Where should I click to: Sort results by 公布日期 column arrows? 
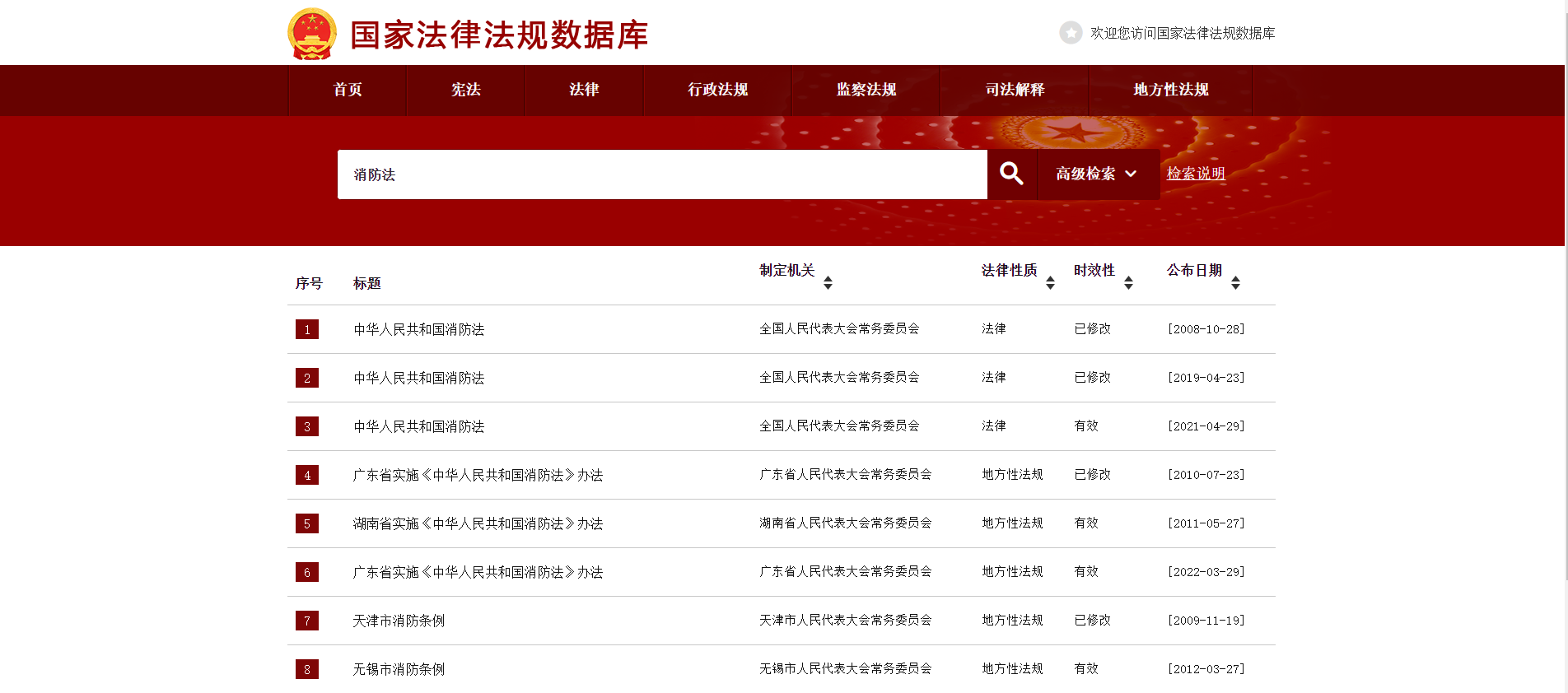(1235, 282)
